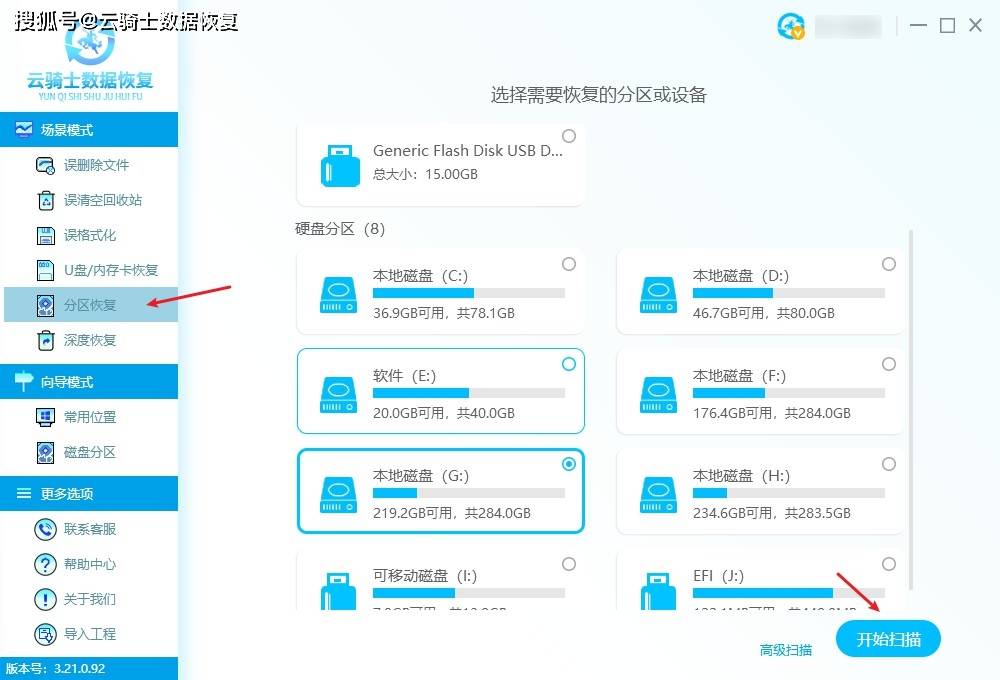Screen dimensions: 1000x680
Task: Open 常用位置 in wizard mode
Action: pos(89,417)
